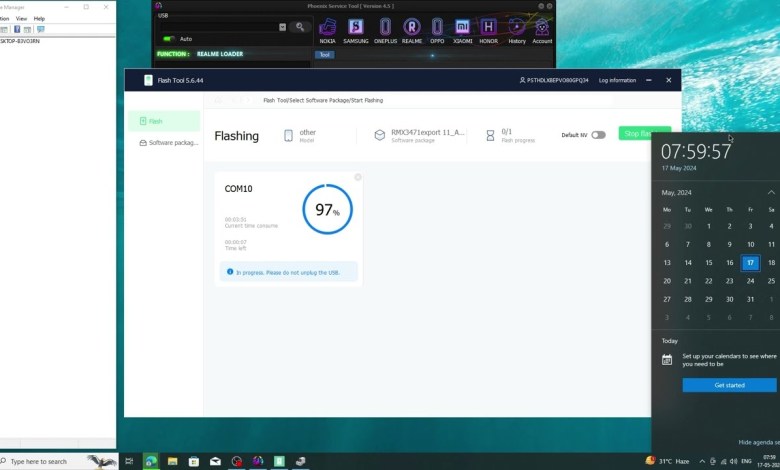Click the COM10 port label
This screenshot has height=470, width=780.
pos(238,189)
